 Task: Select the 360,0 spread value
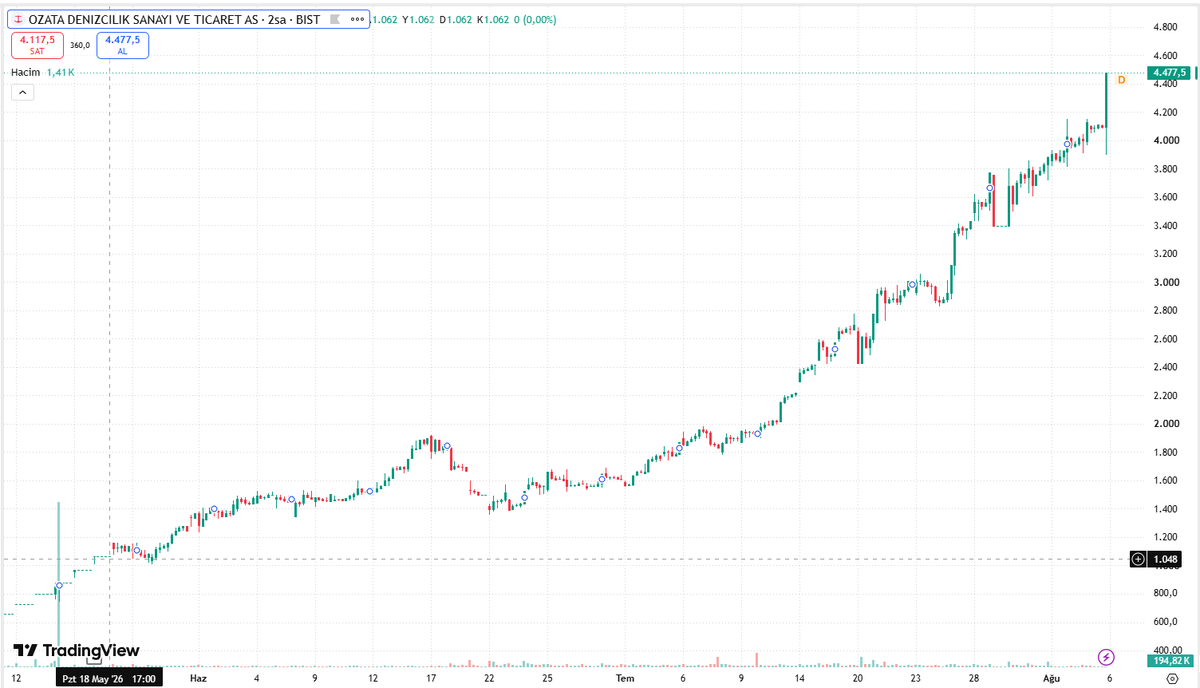80,45
